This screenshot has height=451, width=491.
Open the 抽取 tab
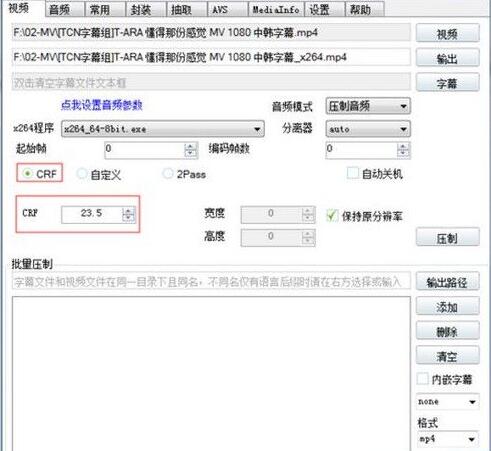(187, 9)
